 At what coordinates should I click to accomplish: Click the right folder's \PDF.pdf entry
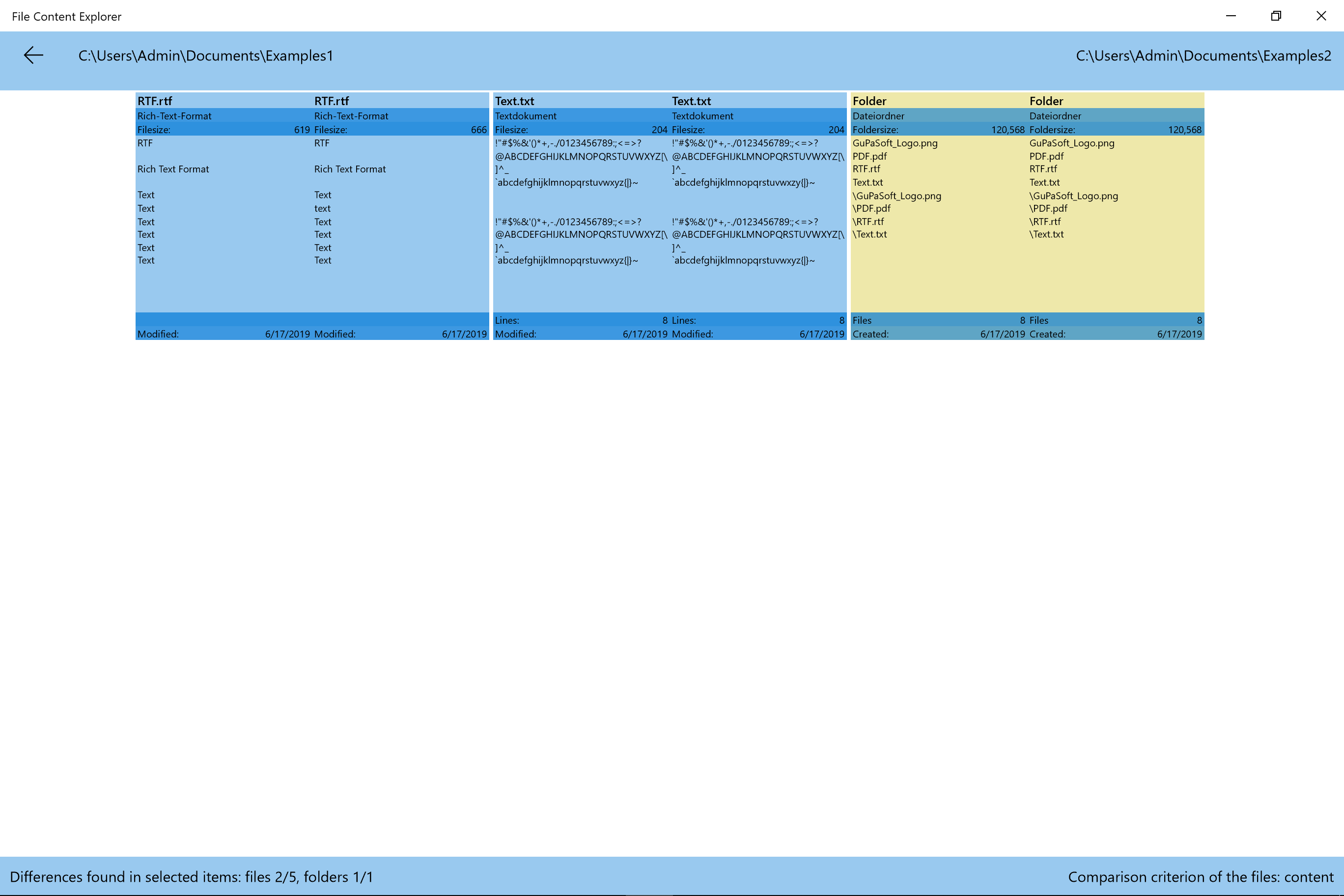(1048, 209)
